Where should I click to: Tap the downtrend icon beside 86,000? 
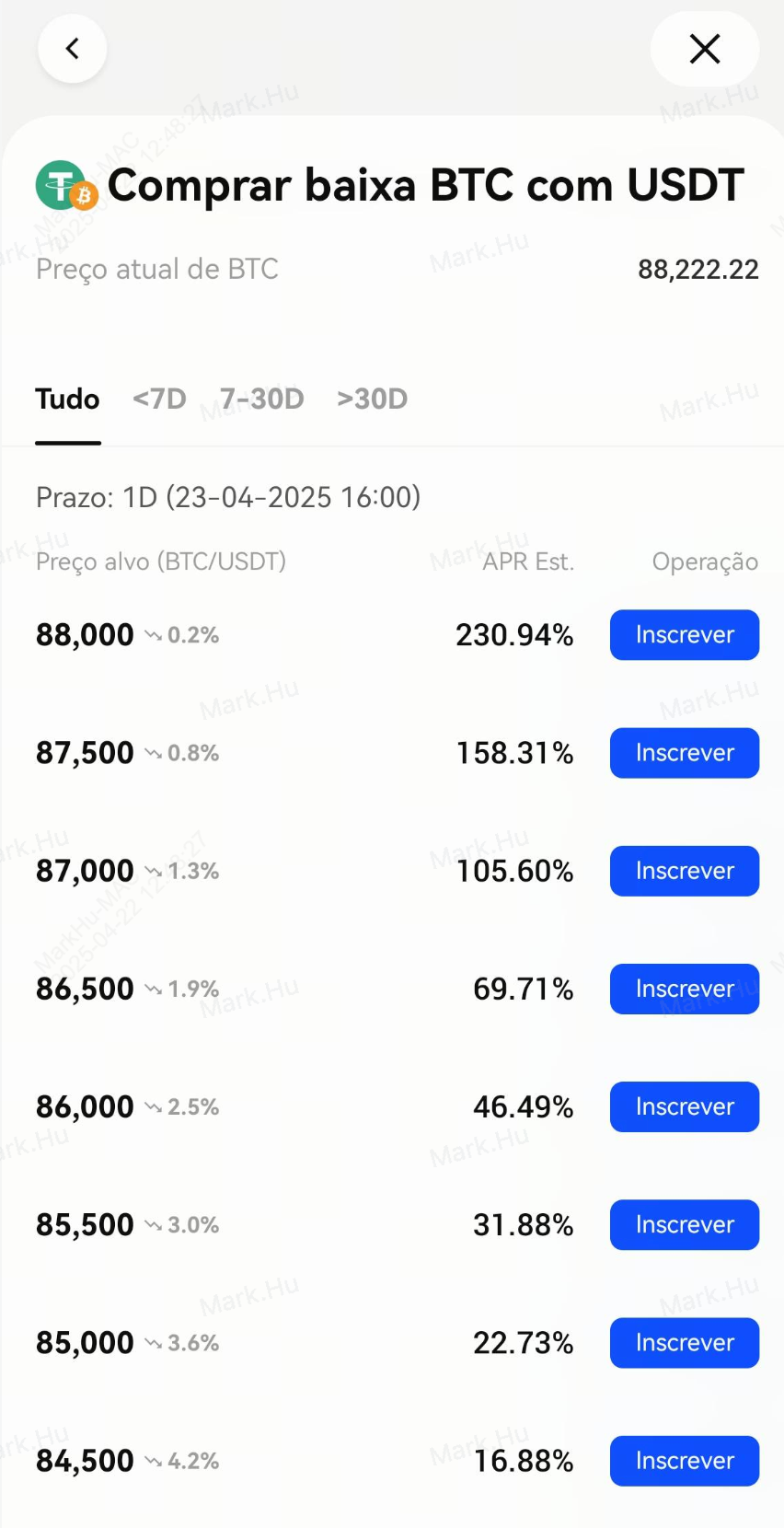[x=154, y=1106]
